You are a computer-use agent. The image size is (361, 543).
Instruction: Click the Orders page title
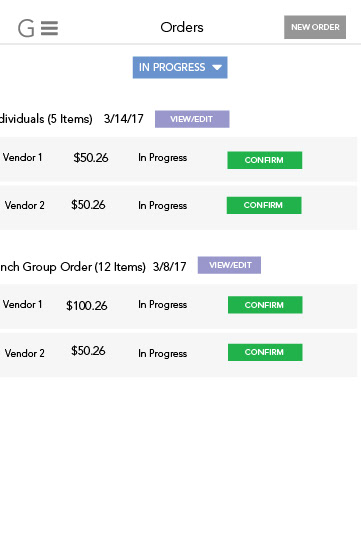[x=182, y=27]
